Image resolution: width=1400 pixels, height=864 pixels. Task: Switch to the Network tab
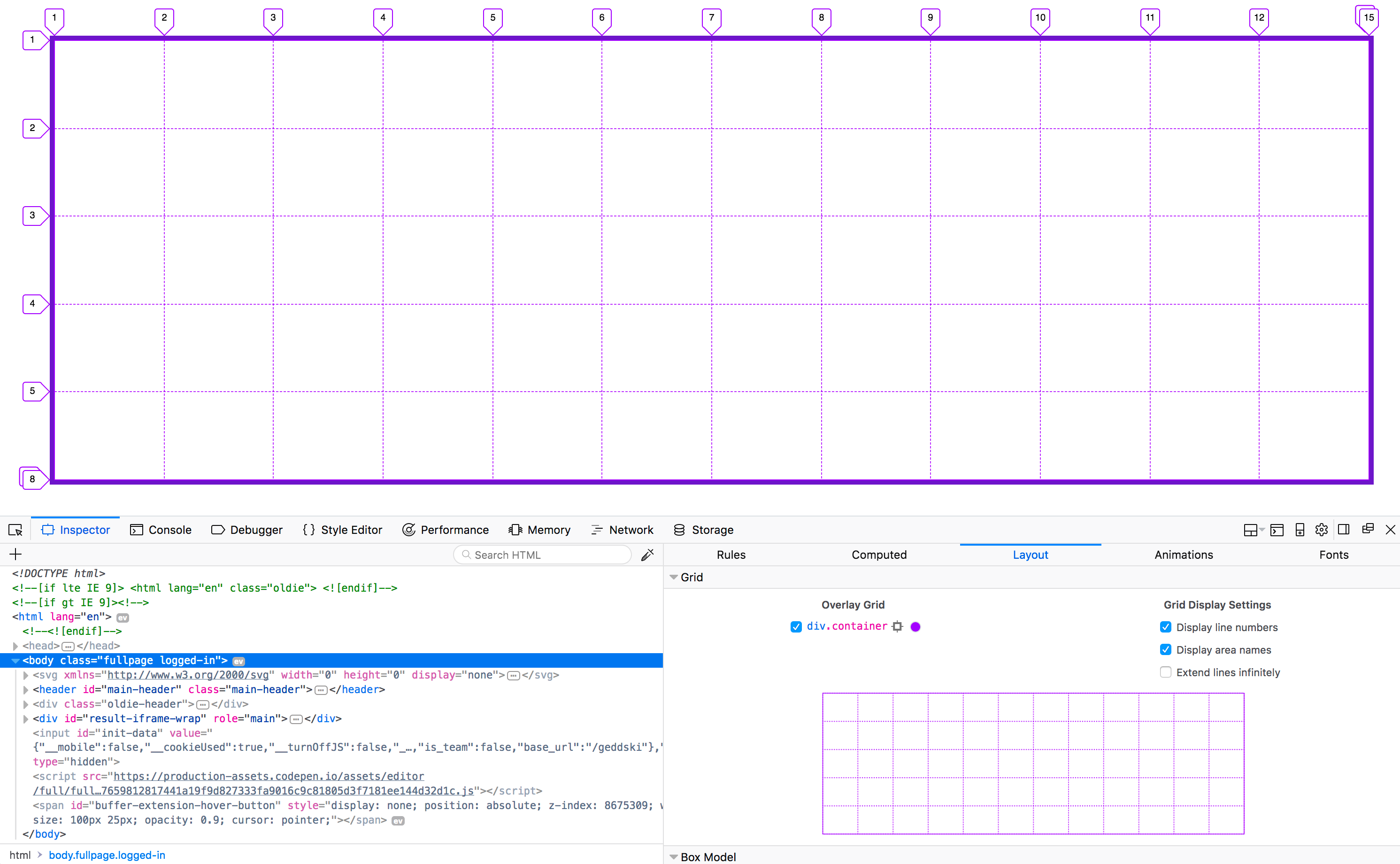click(622, 530)
